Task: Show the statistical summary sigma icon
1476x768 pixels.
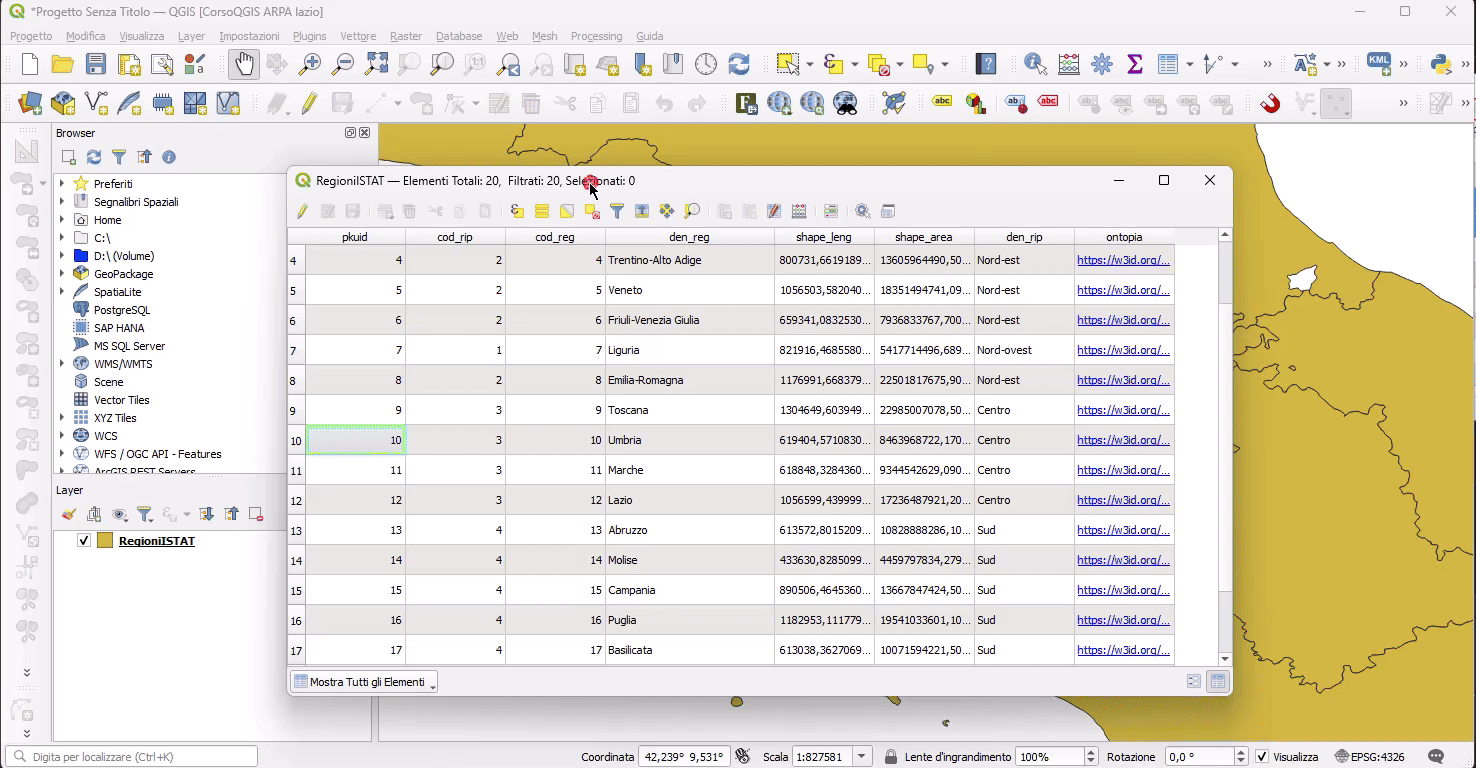Action: (1135, 65)
